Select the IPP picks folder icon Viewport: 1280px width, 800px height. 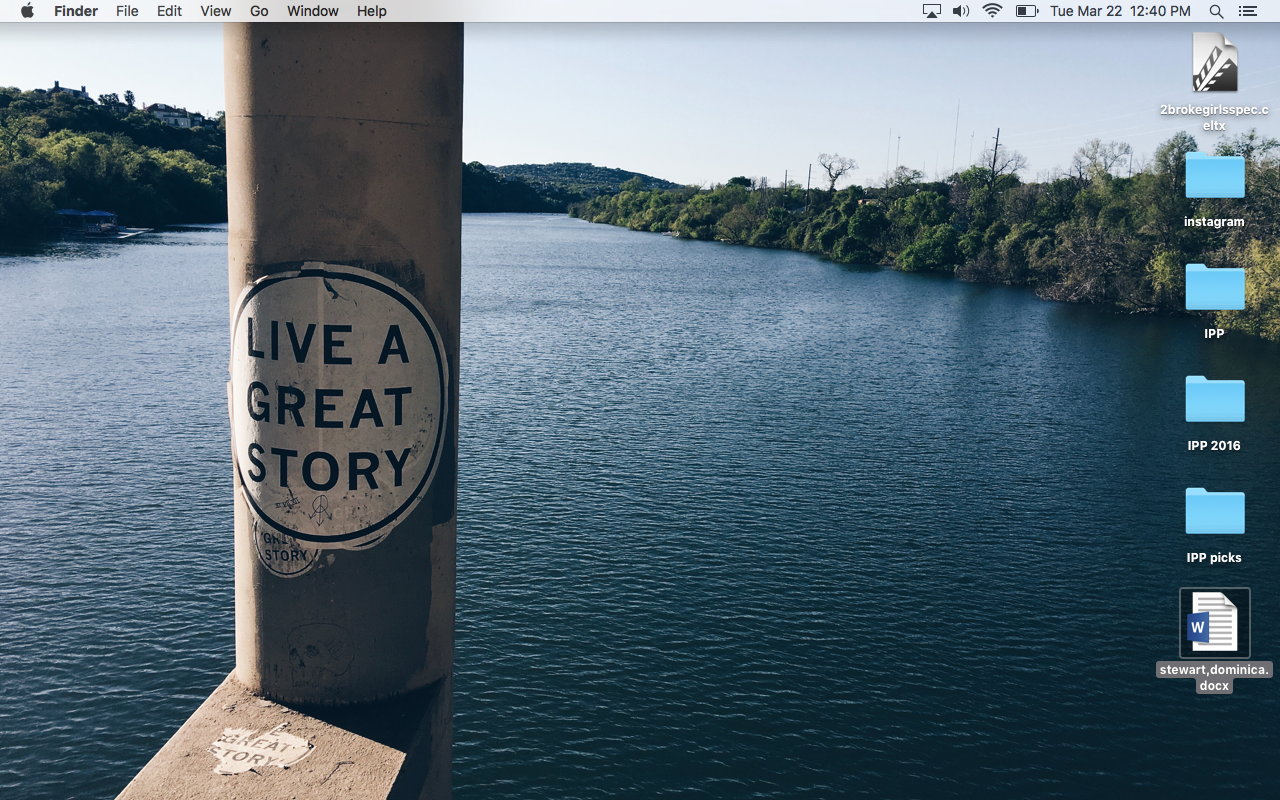click(x=1215, y=511)
